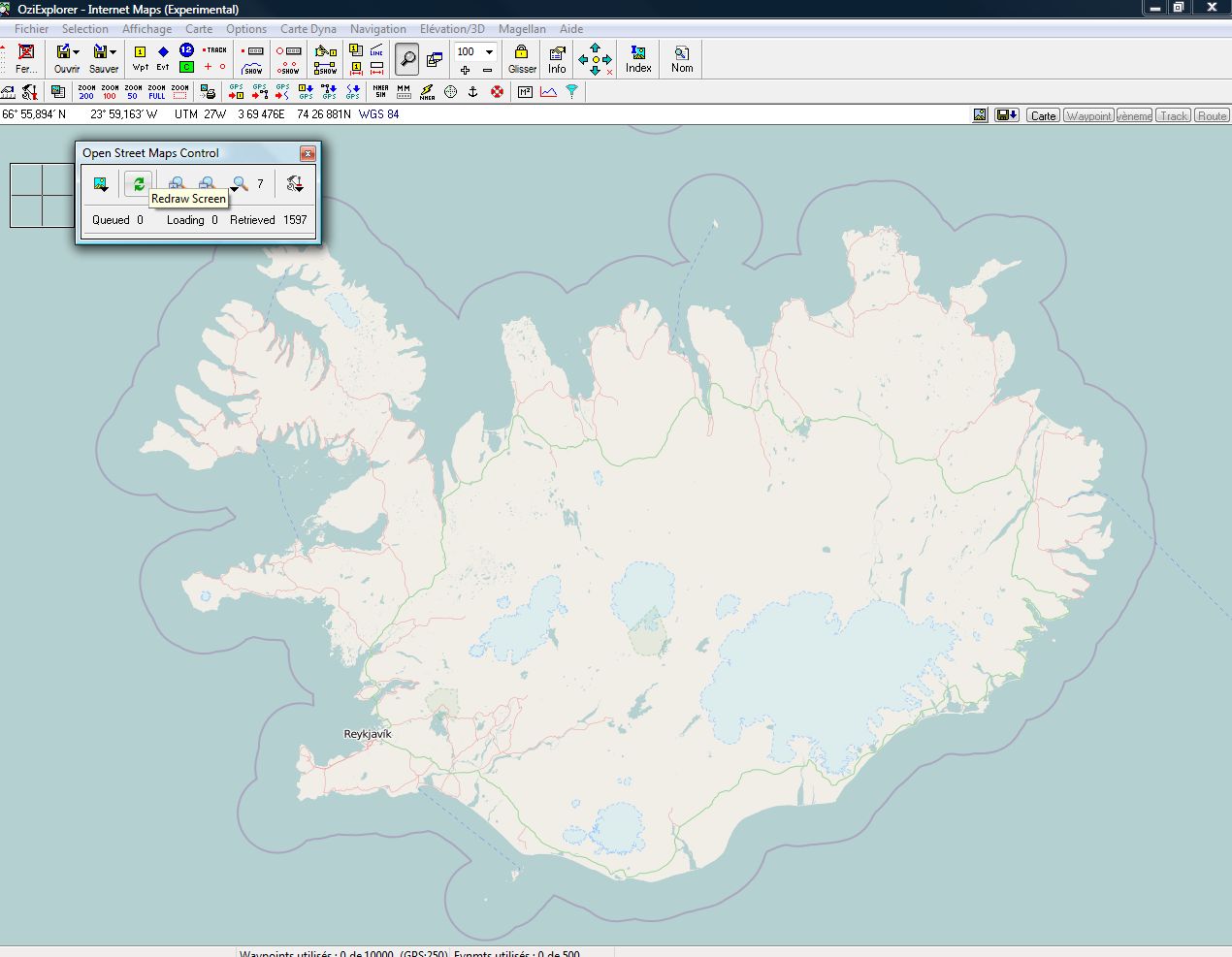The width and height of the screenshot is (1232, 957).
Task: Select the Nom name search icon
Action: click(x=682, y=58)
